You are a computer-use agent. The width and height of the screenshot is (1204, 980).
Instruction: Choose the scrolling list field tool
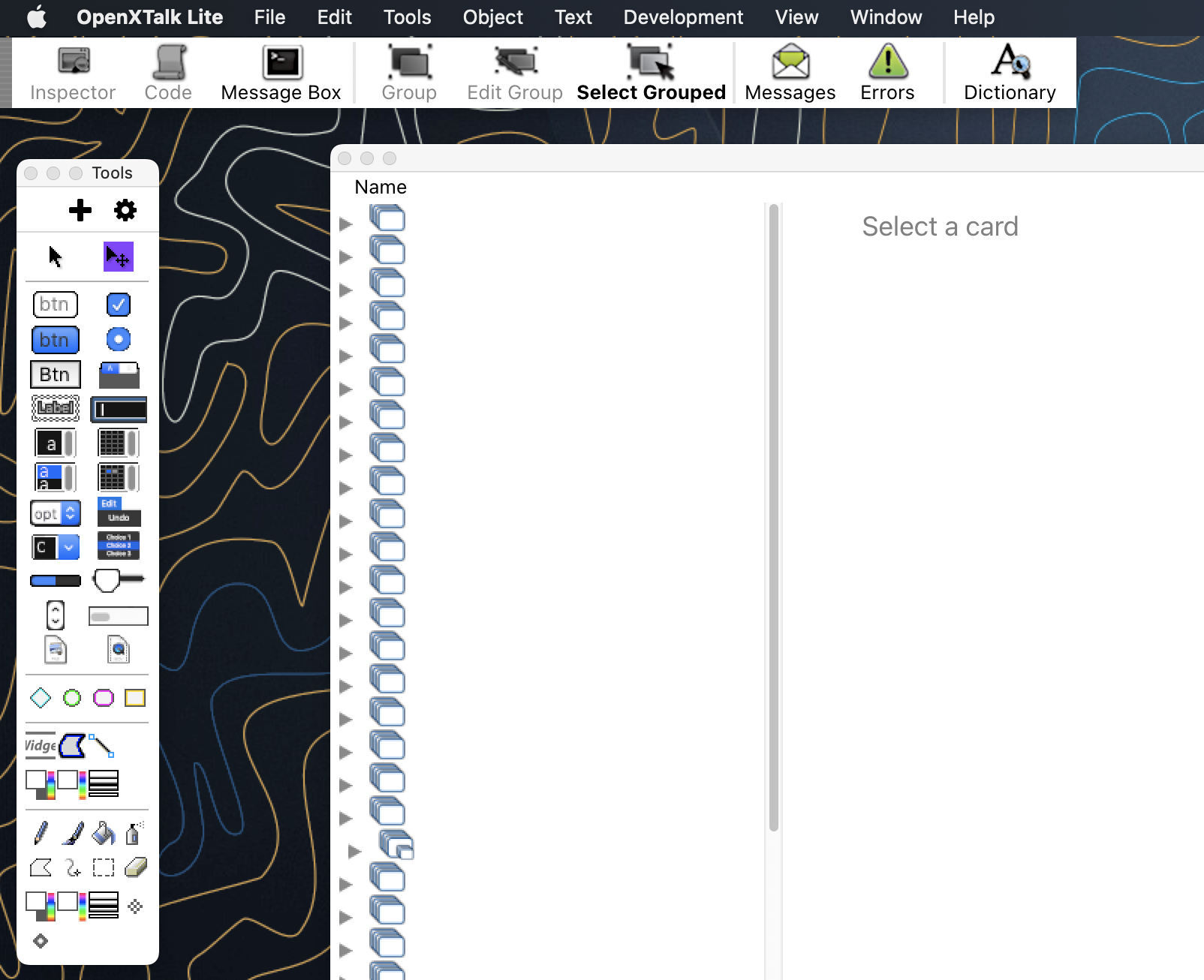(56, 477)
